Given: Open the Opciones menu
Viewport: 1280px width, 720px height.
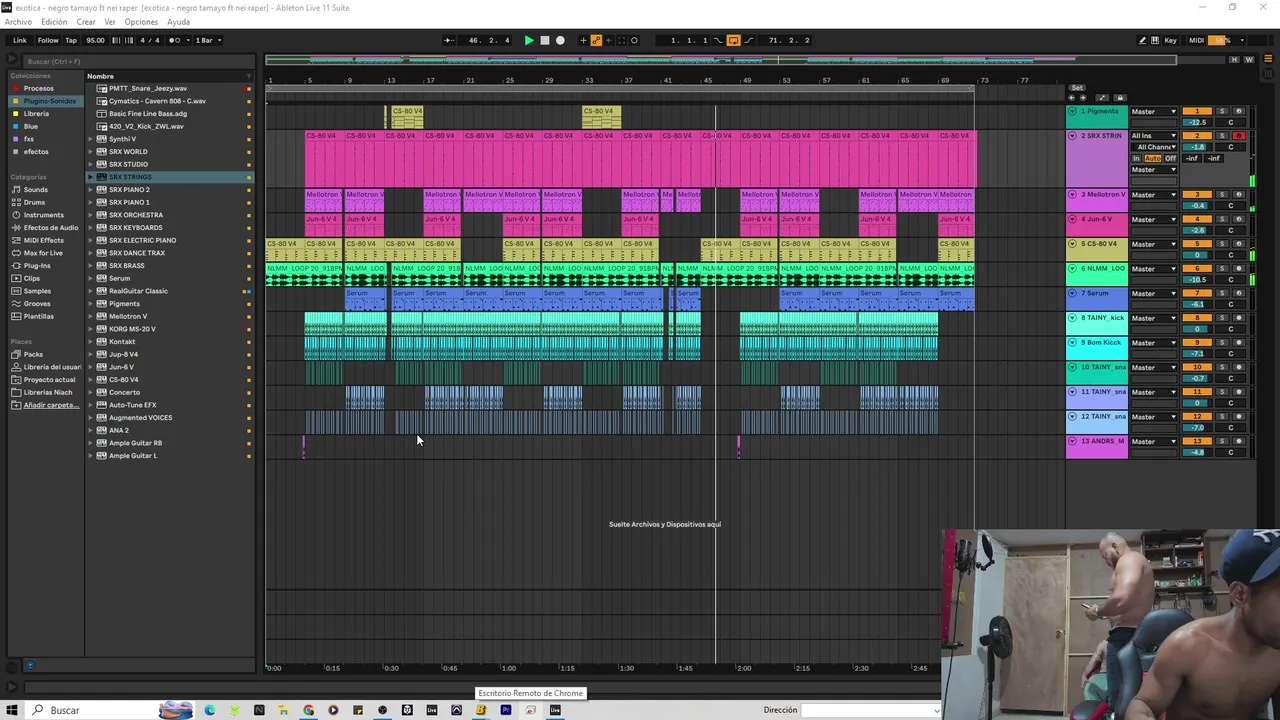Looking at the screenshot, I should click(x=141, y=22).
